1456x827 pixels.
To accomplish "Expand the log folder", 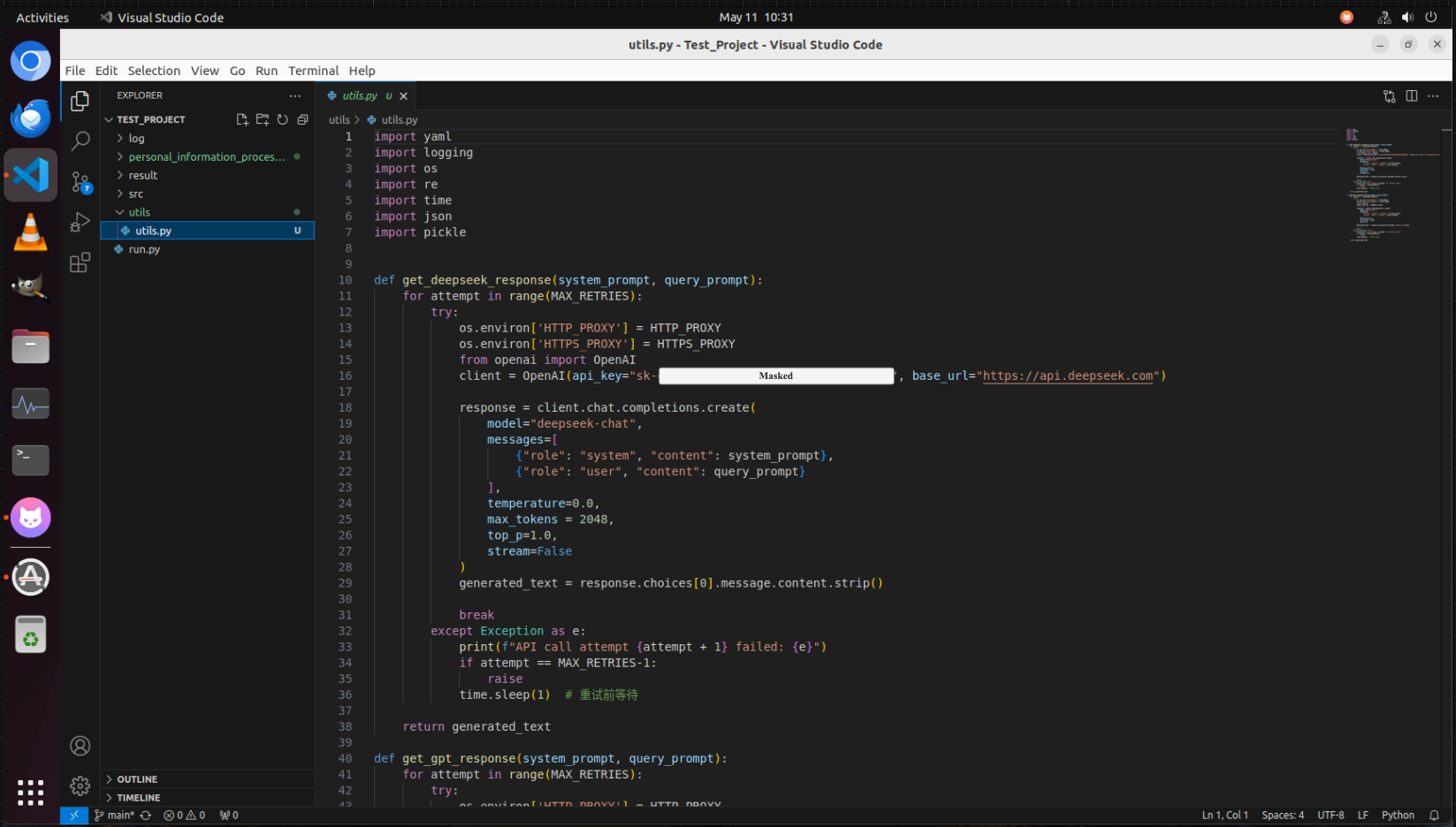I will pyautogui.click(x=136, y=139).
